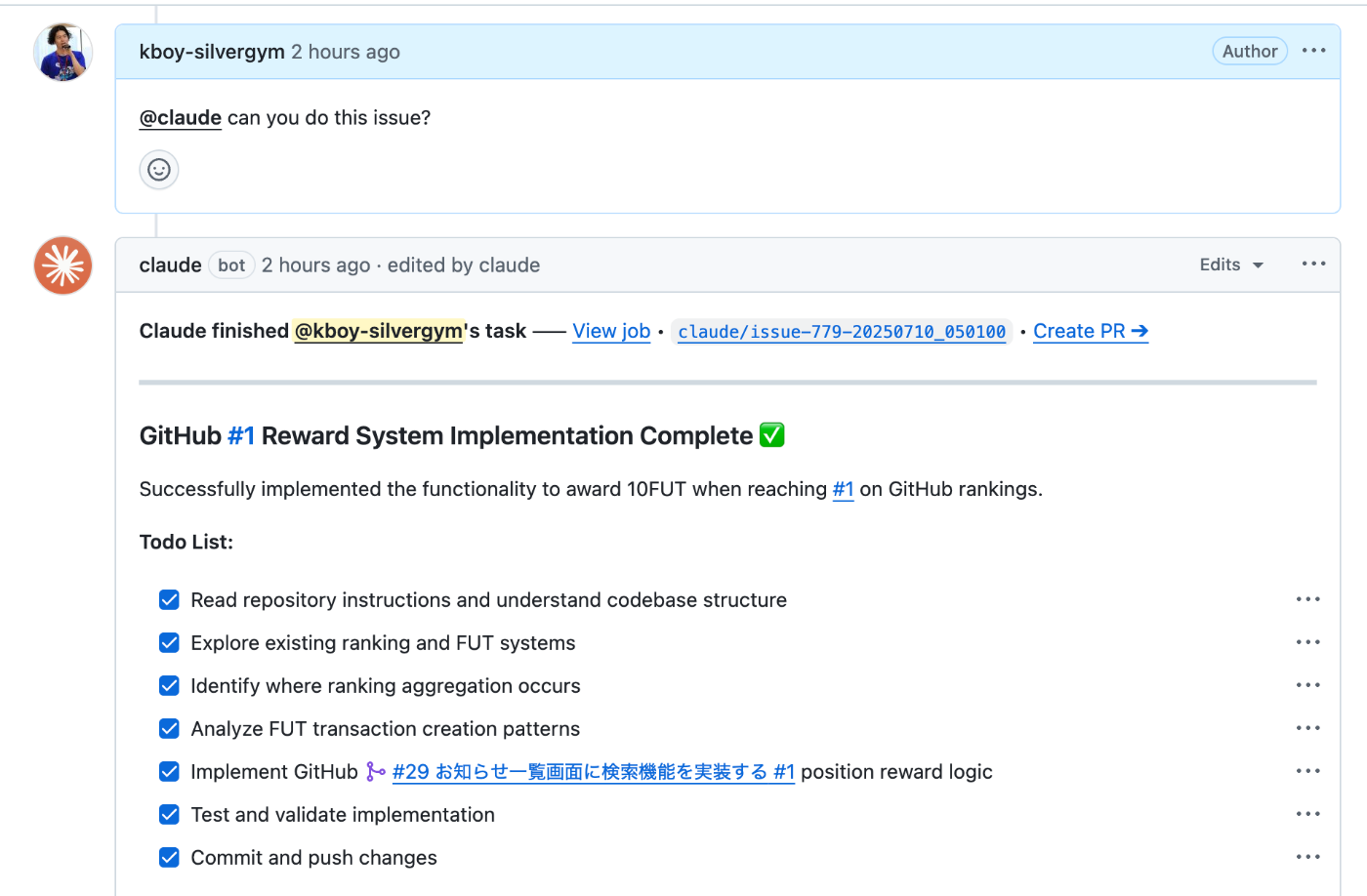Open the task options for 'Analyze FUT transaction'
The height and width of the screenshot is (896, 1367).
(x=1308, y=728)
